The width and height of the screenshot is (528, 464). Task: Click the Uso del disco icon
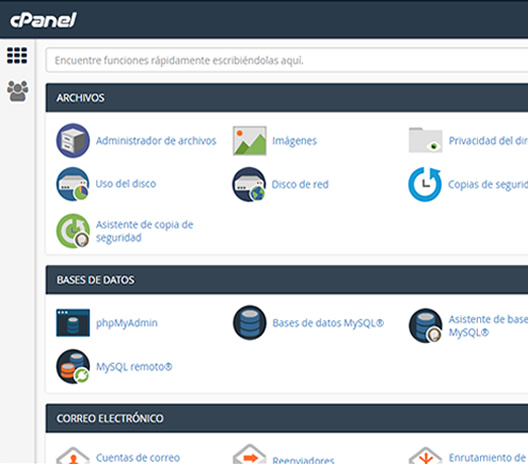point(73,184)
